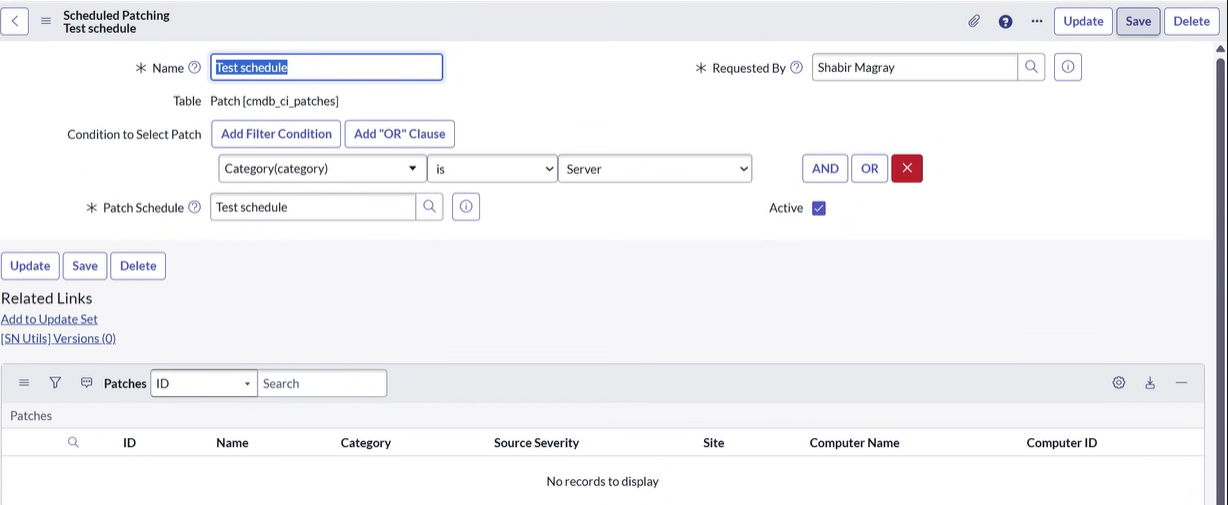Click the Patch Schedule lookup search icon
The height and width of the screenshot is (505, 1228).
[429, 207]
